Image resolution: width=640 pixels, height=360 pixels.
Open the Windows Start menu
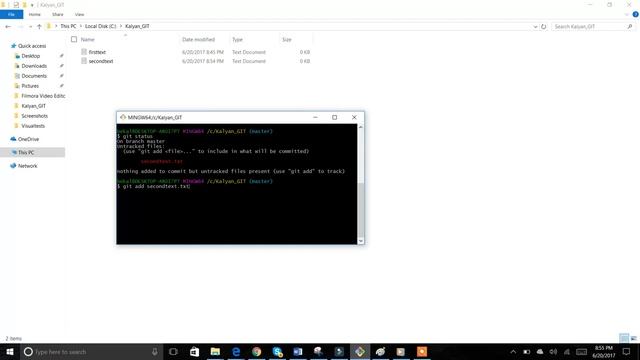click(x=10, y=351)
